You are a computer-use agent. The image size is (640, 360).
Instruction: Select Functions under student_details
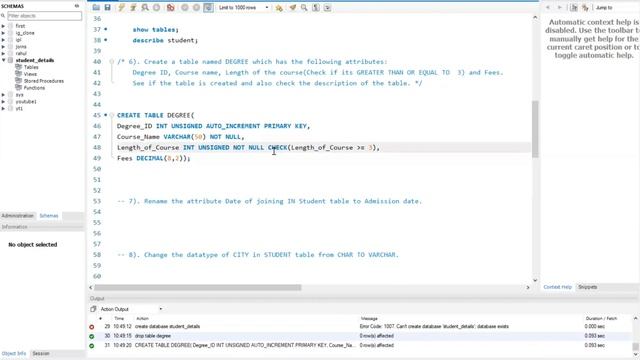34,88
